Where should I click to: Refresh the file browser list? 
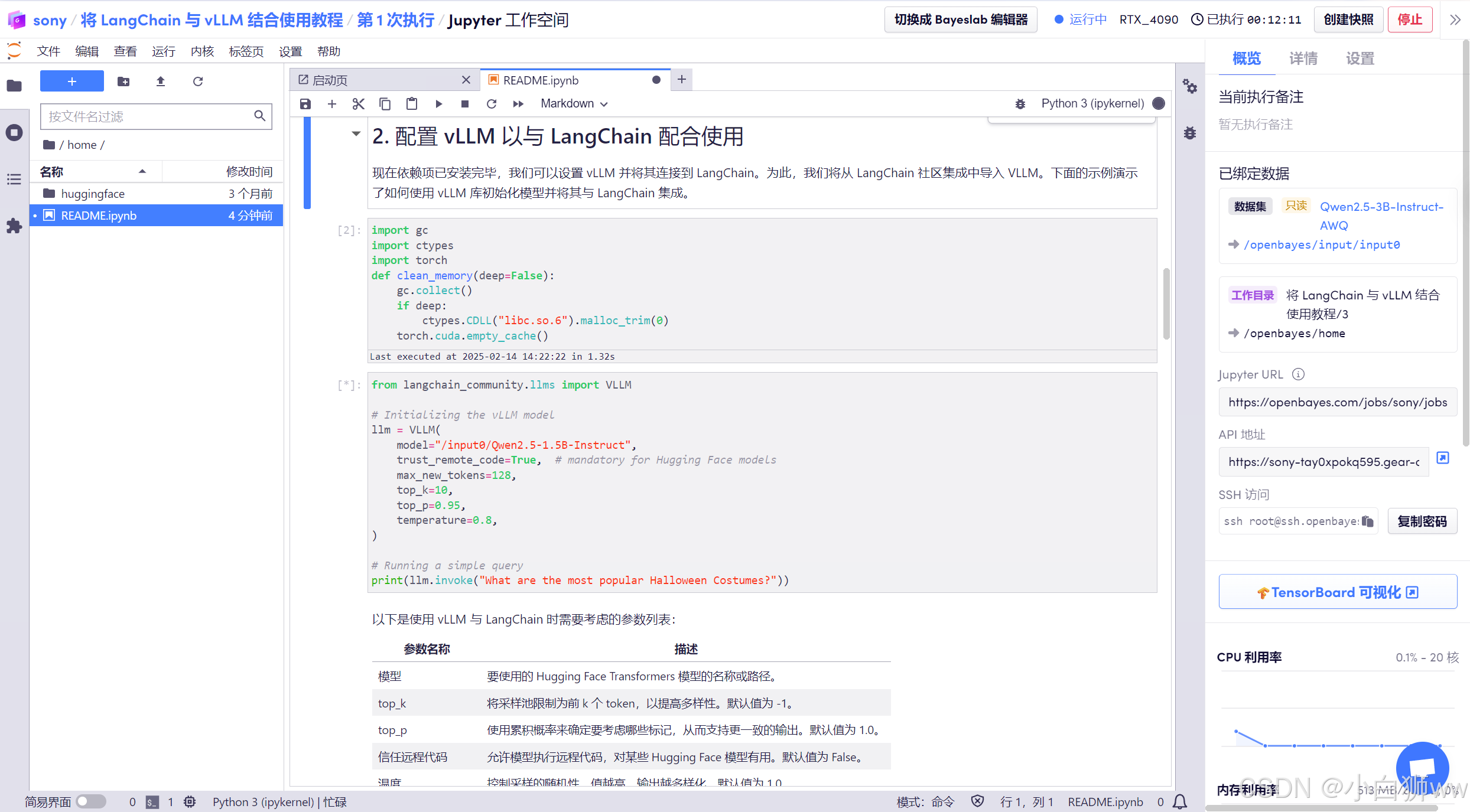(x=198, y=81)
